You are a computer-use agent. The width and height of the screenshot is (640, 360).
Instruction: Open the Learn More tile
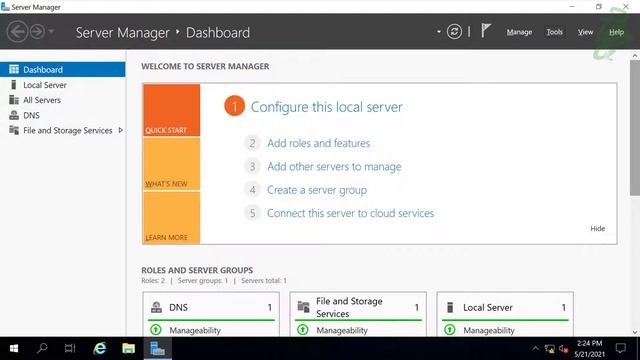point(171,218)
